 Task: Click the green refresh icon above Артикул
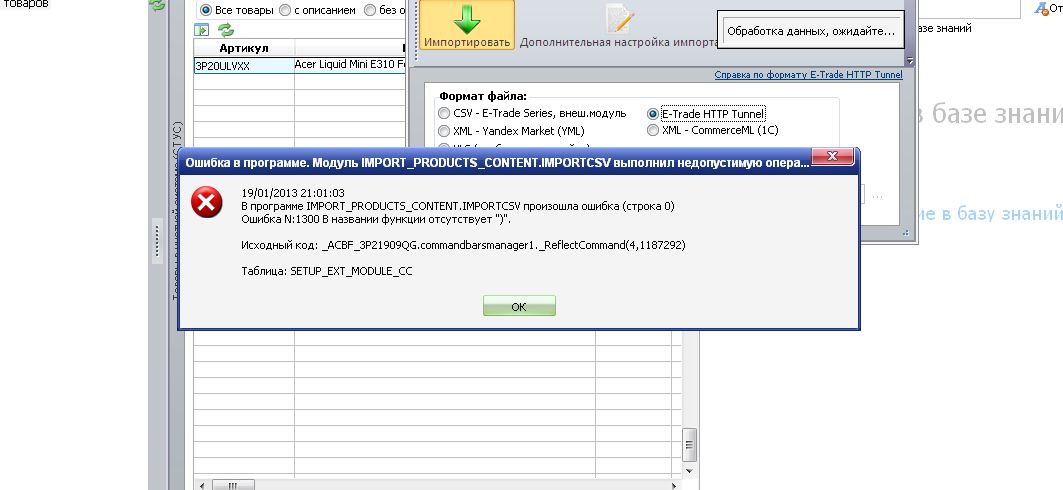click(226, 30)
